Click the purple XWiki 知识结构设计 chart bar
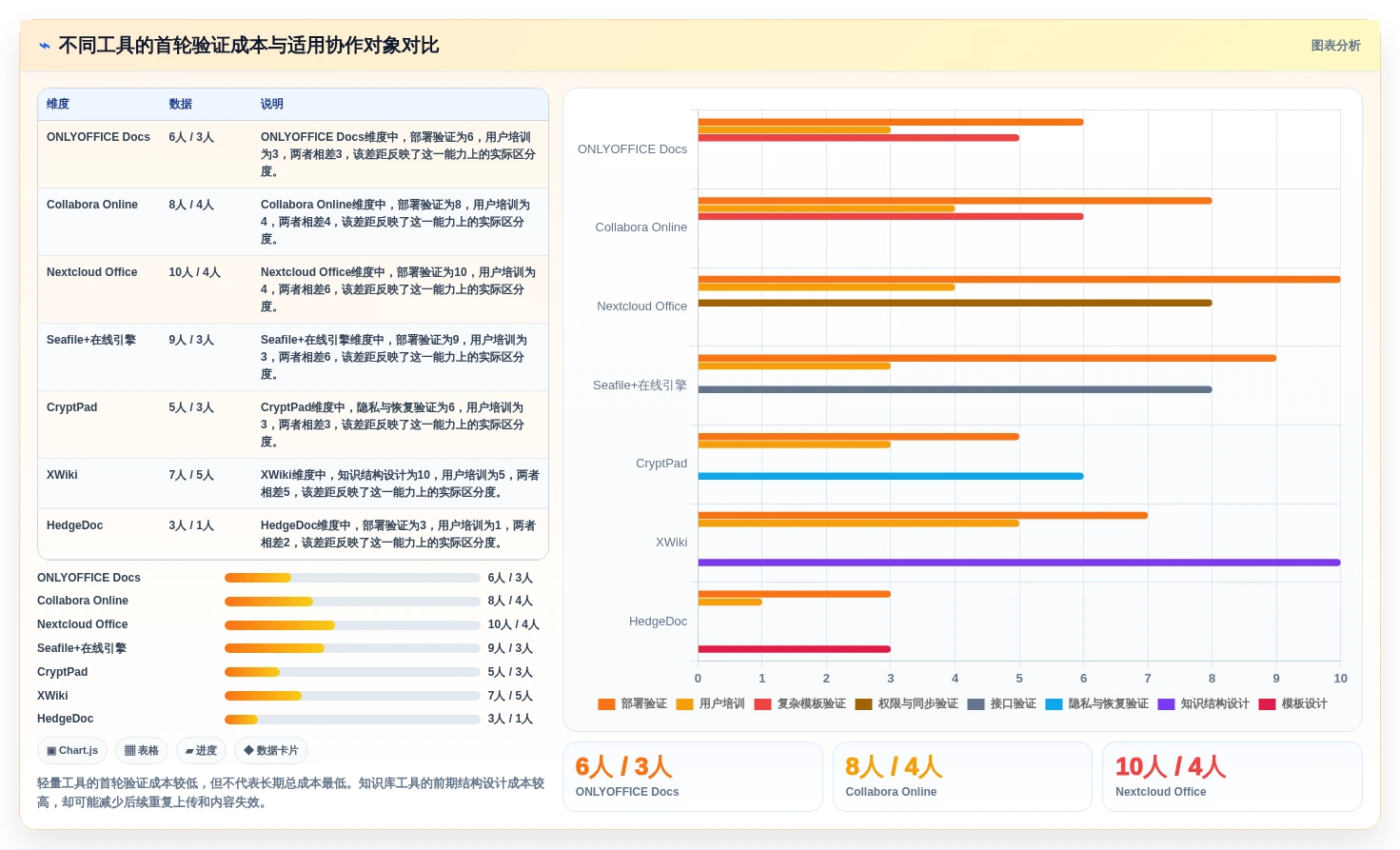Screen dimensions: 1400x850 1019,563
